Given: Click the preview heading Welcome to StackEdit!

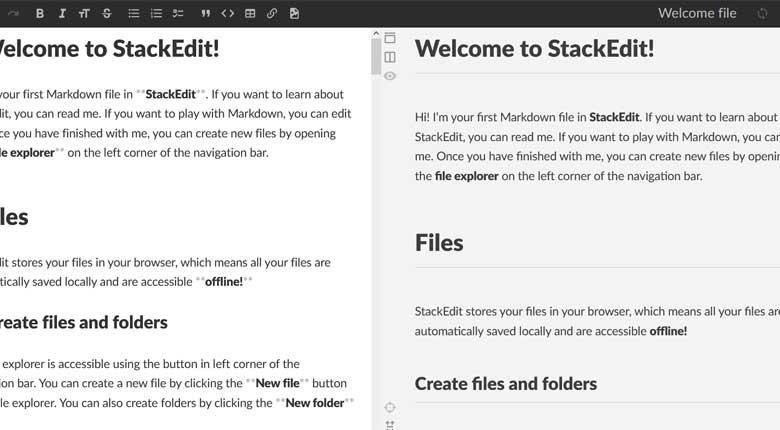Looking at the screenshot, I should point(534,49).
